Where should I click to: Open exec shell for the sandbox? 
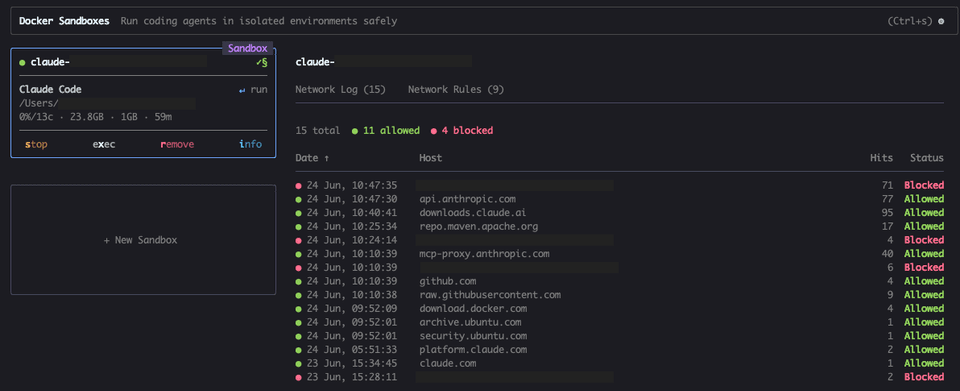pos(104,144)
